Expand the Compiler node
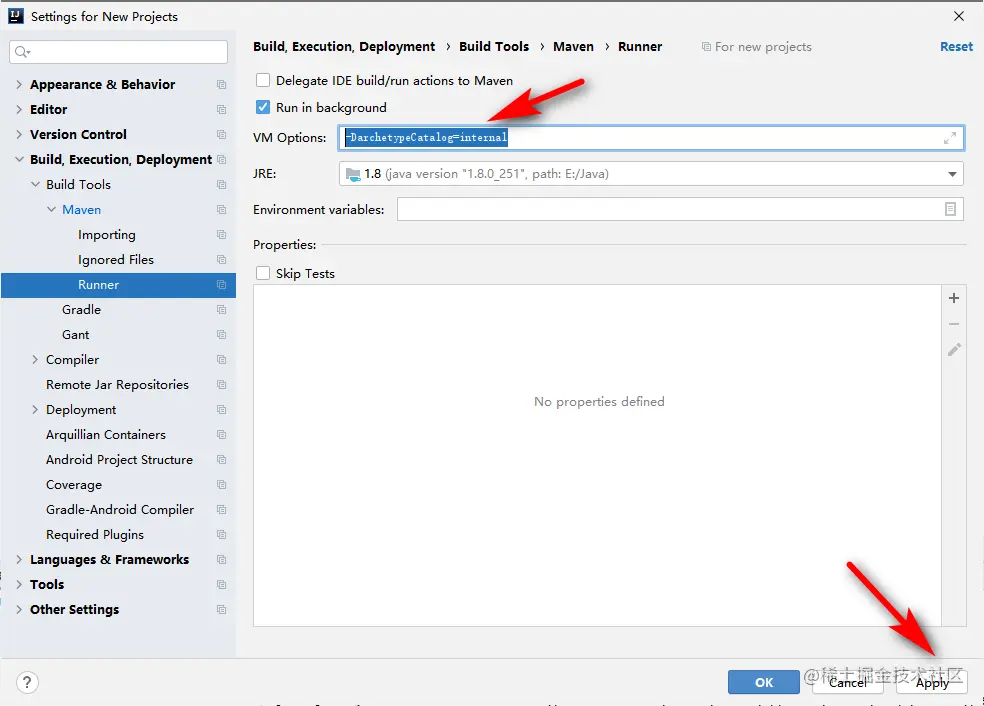The image size is (984, 706). (35, 360)
